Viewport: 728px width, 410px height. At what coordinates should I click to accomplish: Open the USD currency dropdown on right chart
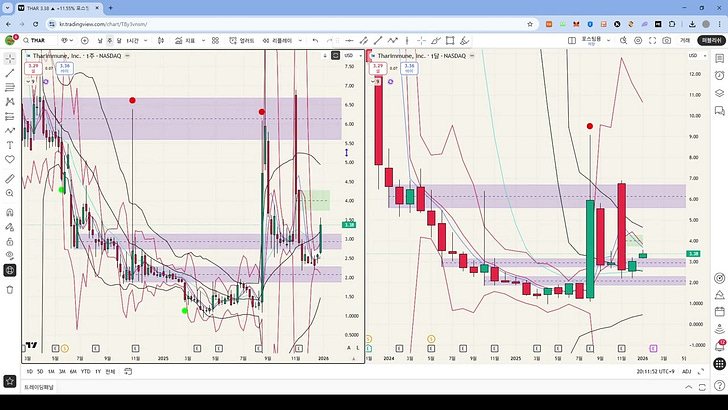coord(697,55)
